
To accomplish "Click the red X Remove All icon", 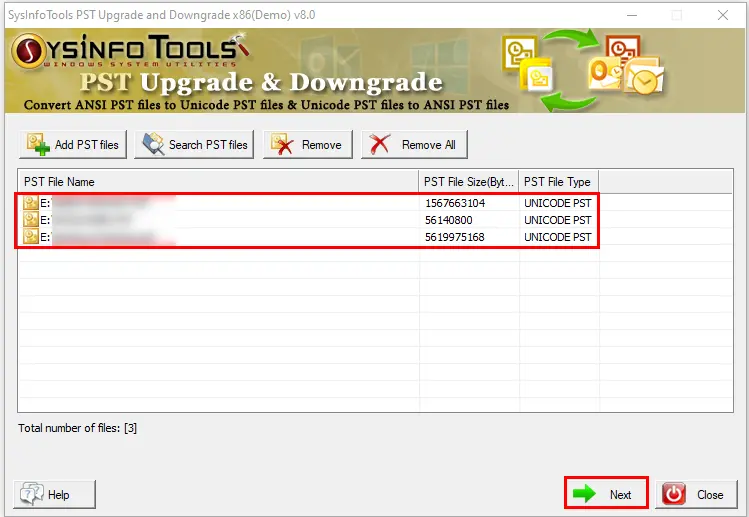I will tap(380, 144).
